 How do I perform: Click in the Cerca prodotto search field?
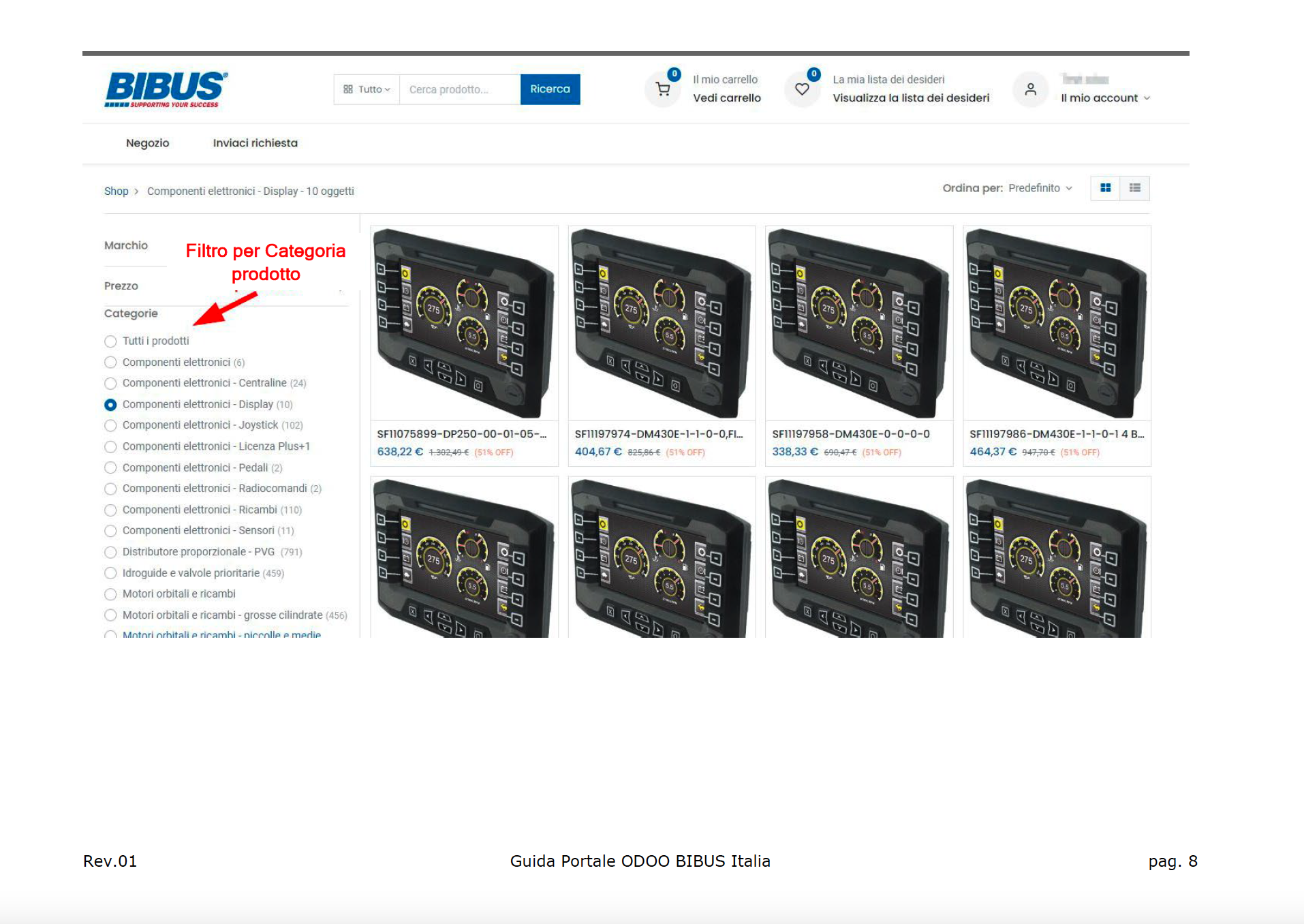click(x=459, y=89)
